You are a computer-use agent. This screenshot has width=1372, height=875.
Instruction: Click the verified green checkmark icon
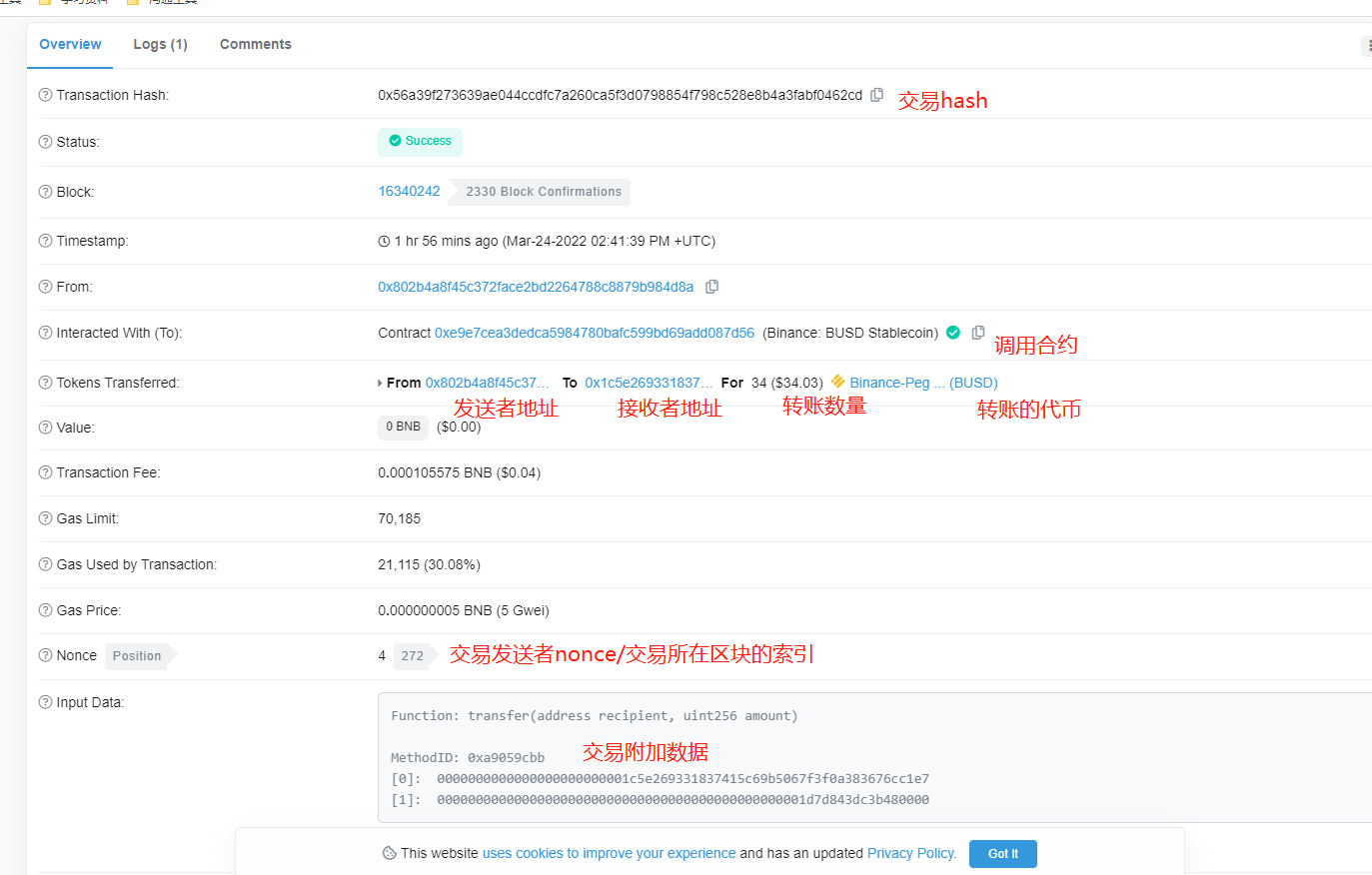(x=953, y=333)
